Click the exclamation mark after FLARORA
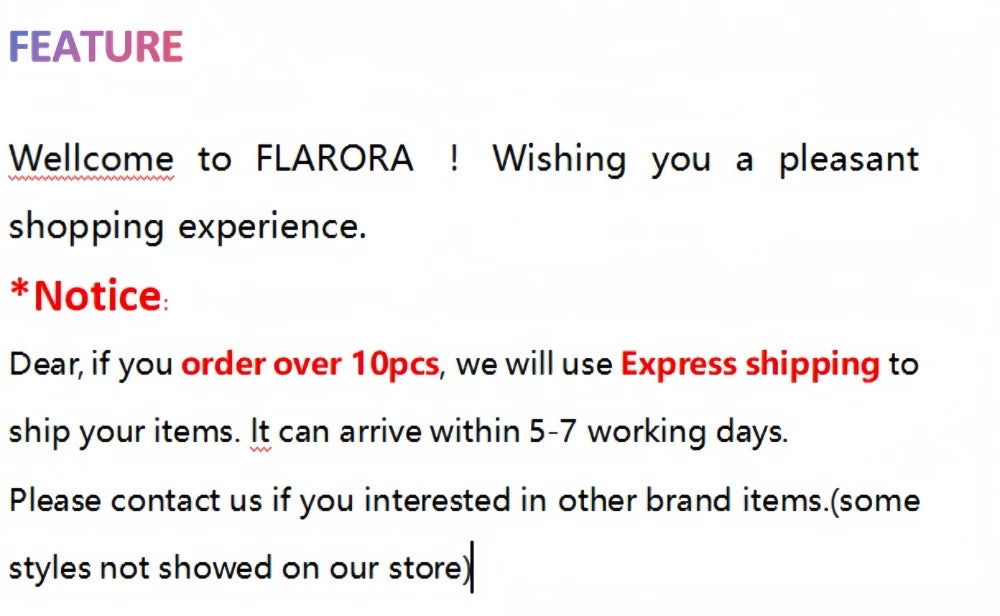1000x616 pixels. (453, 159)
